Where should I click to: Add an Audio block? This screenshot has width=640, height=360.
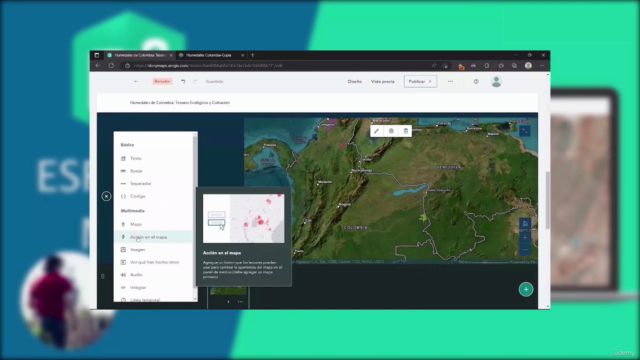tap(153, 275)
